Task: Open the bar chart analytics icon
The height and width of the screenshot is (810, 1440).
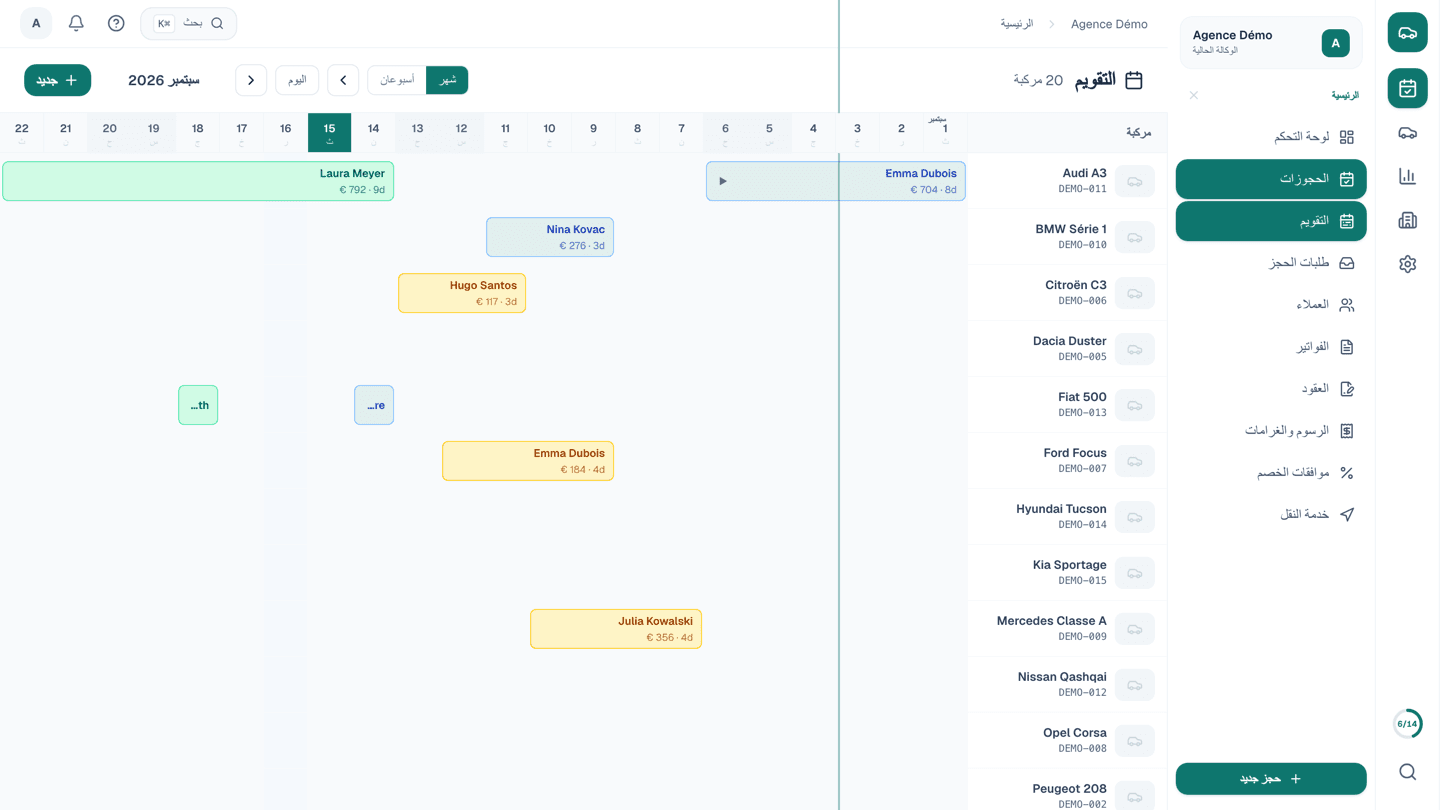Action: click(x=1407, y=177)
